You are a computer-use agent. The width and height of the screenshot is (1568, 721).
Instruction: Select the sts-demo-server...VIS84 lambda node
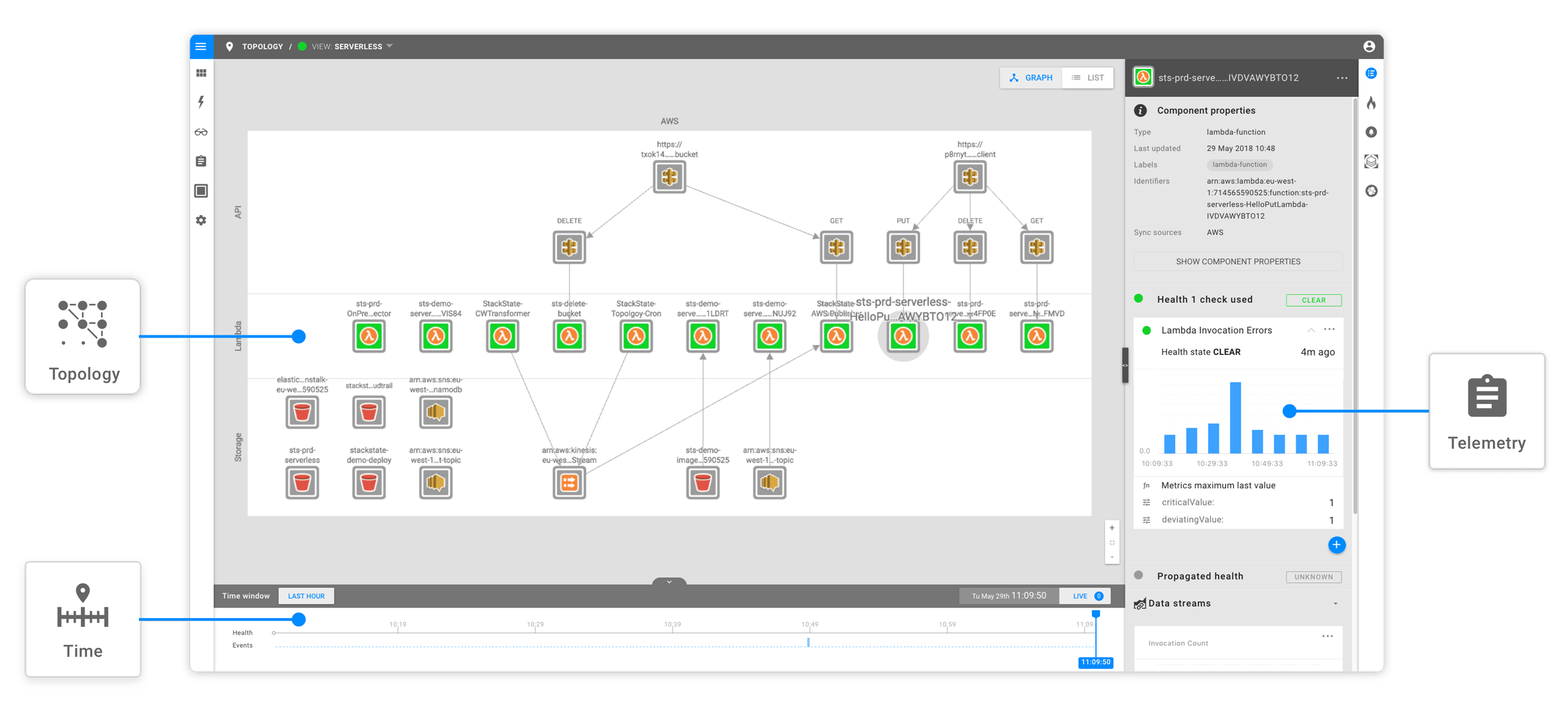tap(436, 337)
